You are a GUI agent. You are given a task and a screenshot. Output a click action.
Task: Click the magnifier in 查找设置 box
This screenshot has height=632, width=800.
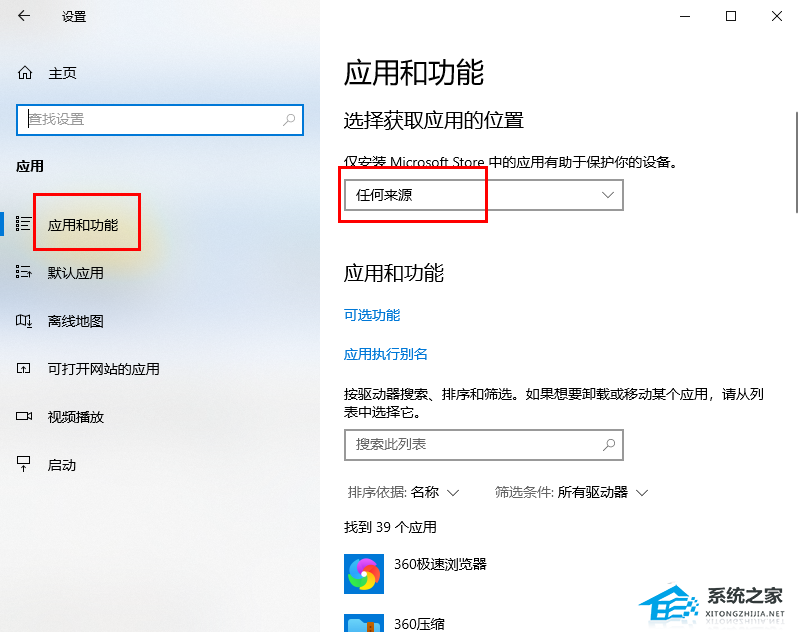(289, 119)
